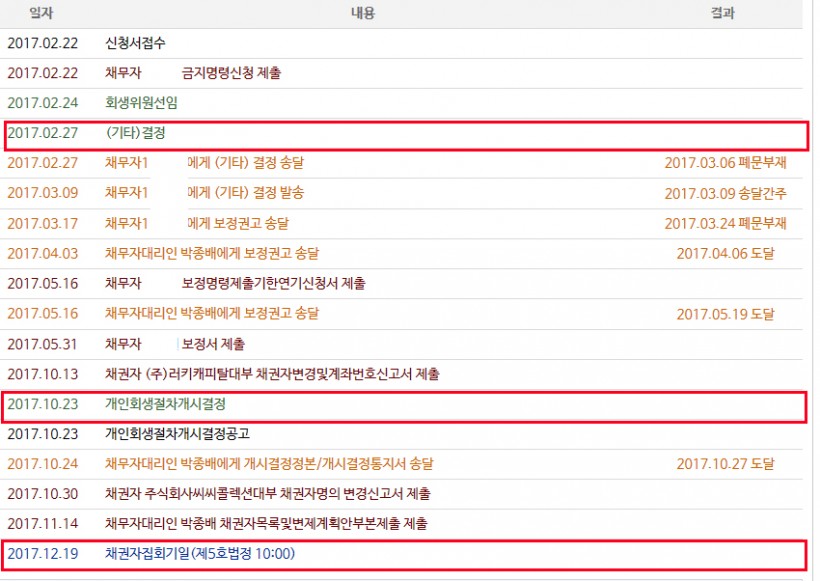820x581 pixels.
Task: Select the green '개인회생절차개시결정' entry
Action: click(165, 404)
